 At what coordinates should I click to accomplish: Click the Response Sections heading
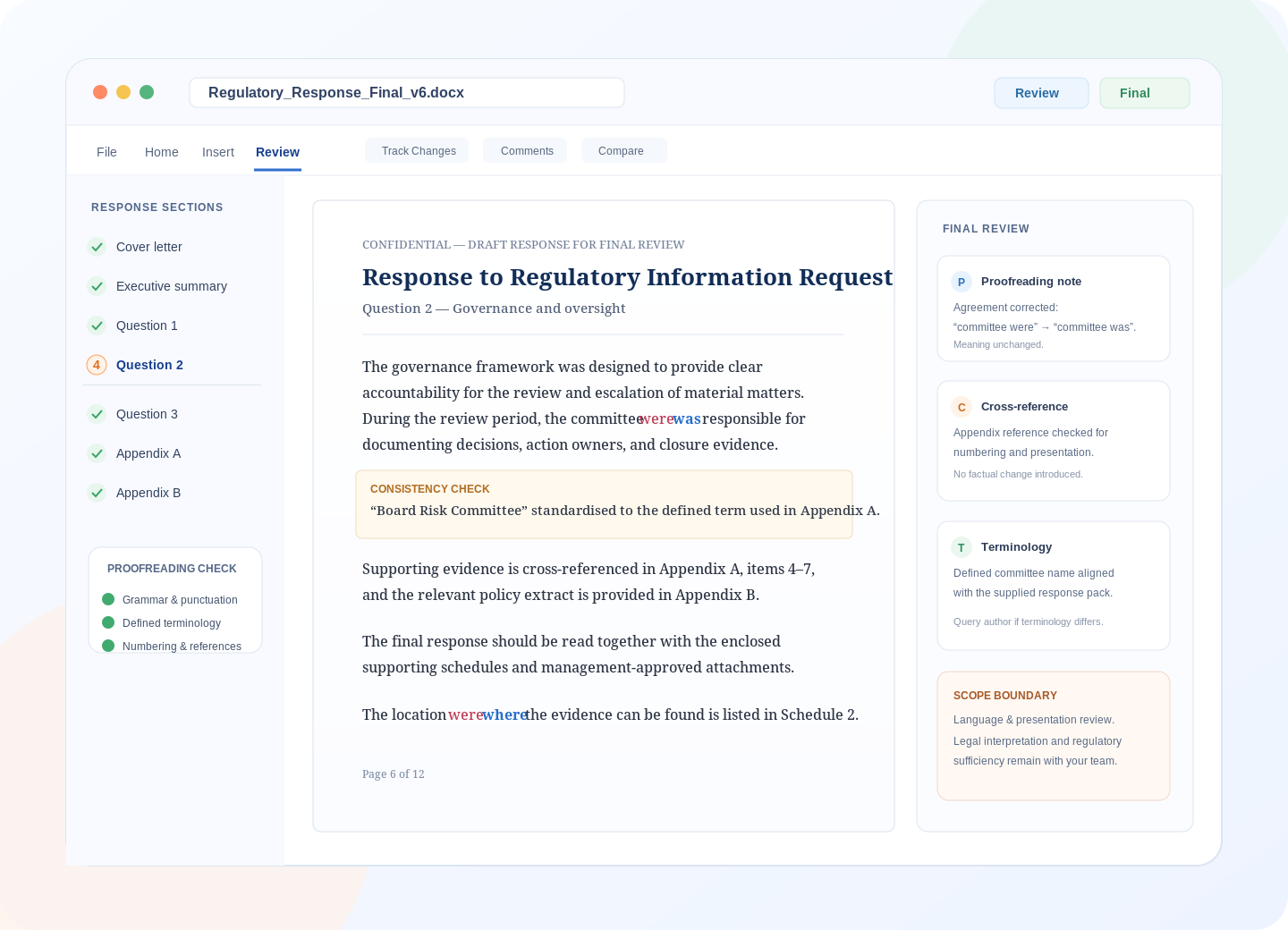157,207
